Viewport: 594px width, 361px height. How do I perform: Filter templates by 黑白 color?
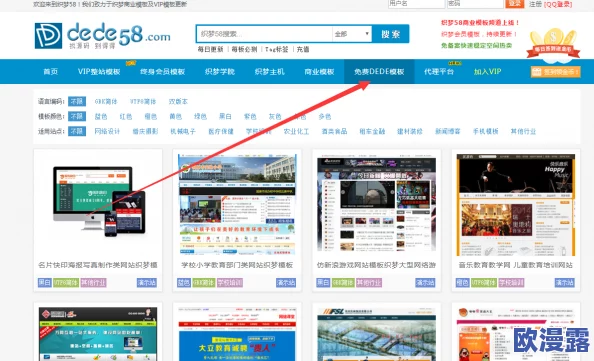coord(225,116)
